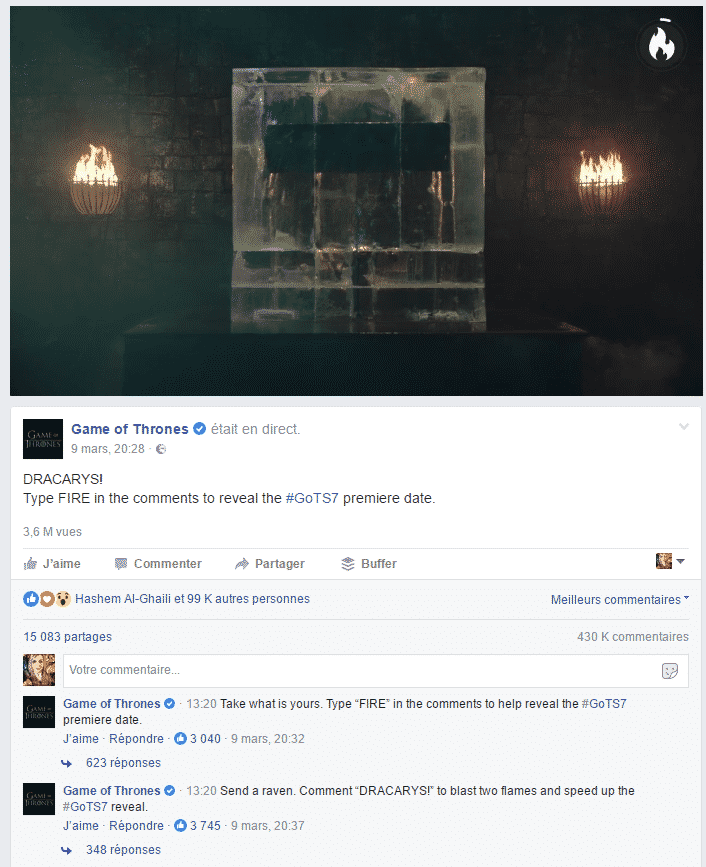Click the globe public audience icon

click(x=161, y=449)
